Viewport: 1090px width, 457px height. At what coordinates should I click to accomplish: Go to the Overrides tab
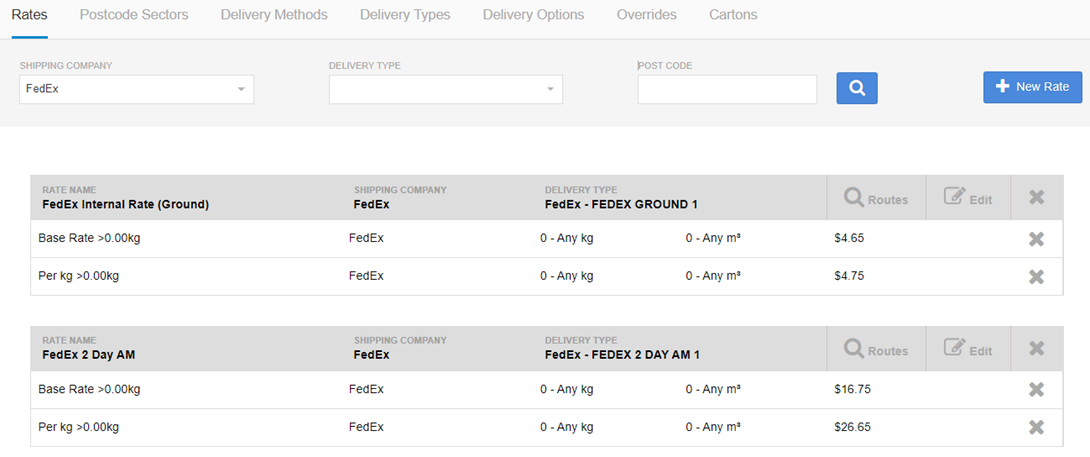click(647, 15)
